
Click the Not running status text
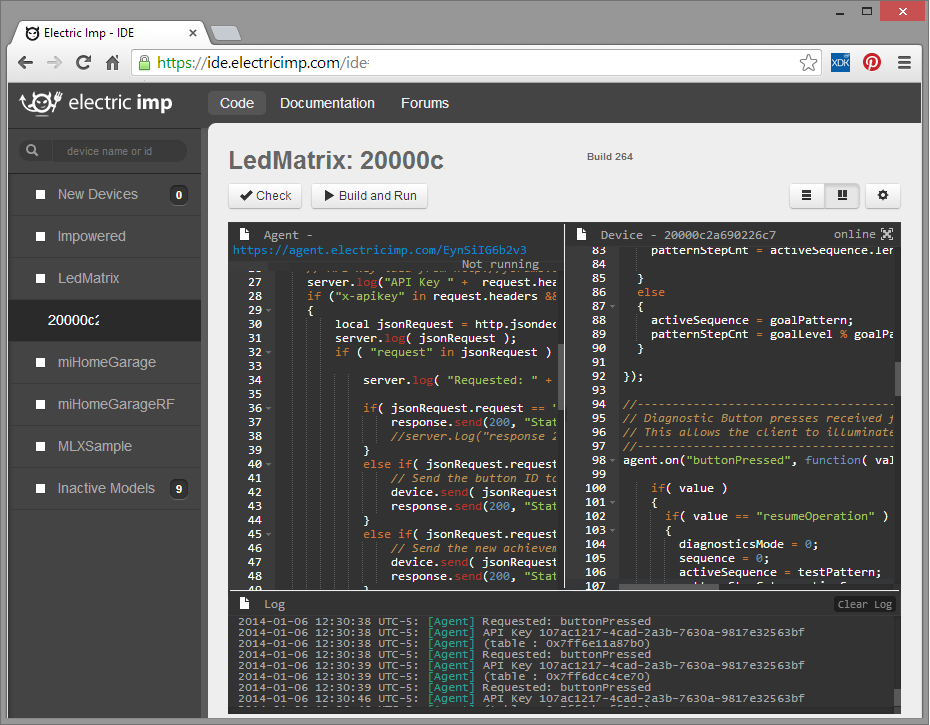coord(500,264)
